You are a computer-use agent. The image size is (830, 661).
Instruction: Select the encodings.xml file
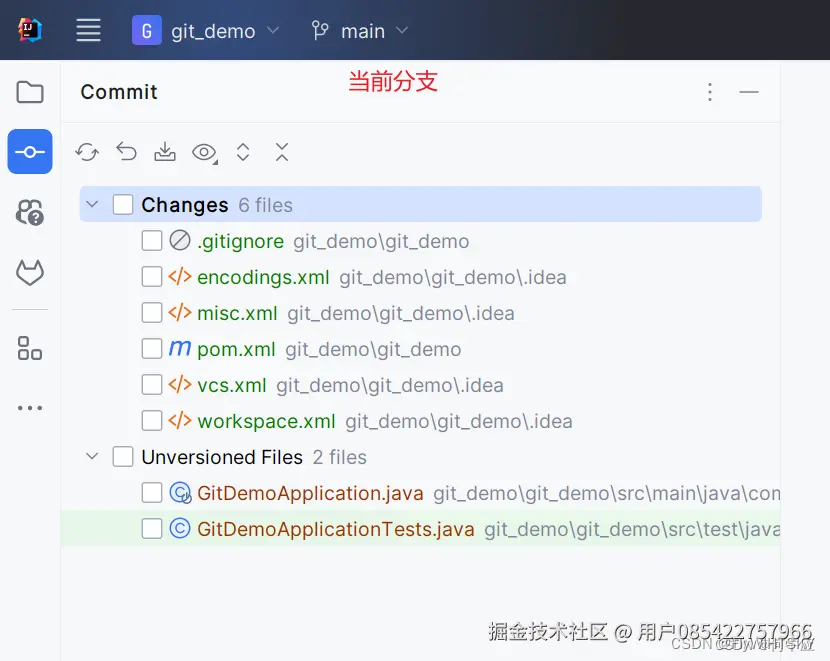point(263,277)
